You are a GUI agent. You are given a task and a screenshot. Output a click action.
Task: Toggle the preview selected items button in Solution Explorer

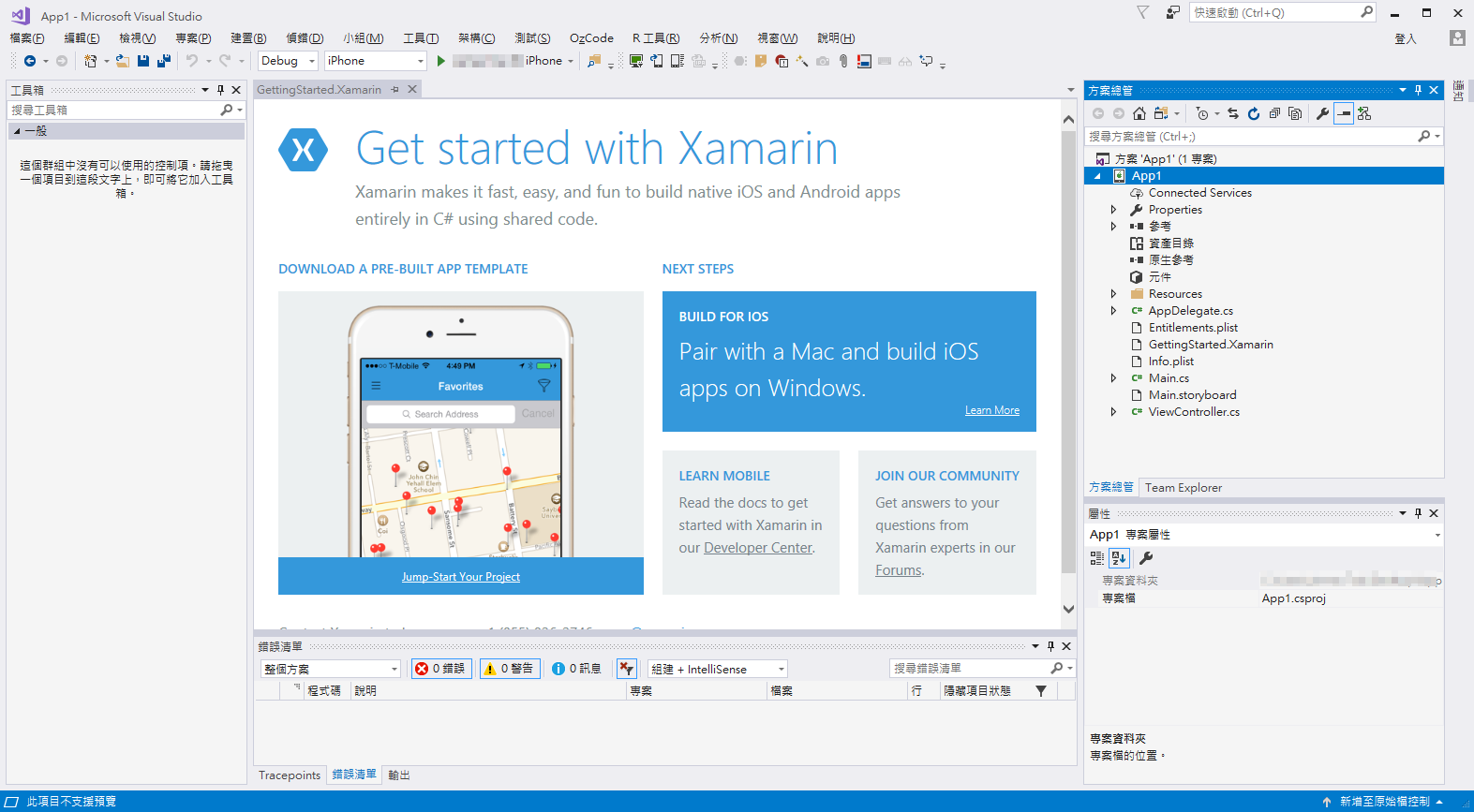1344,113
